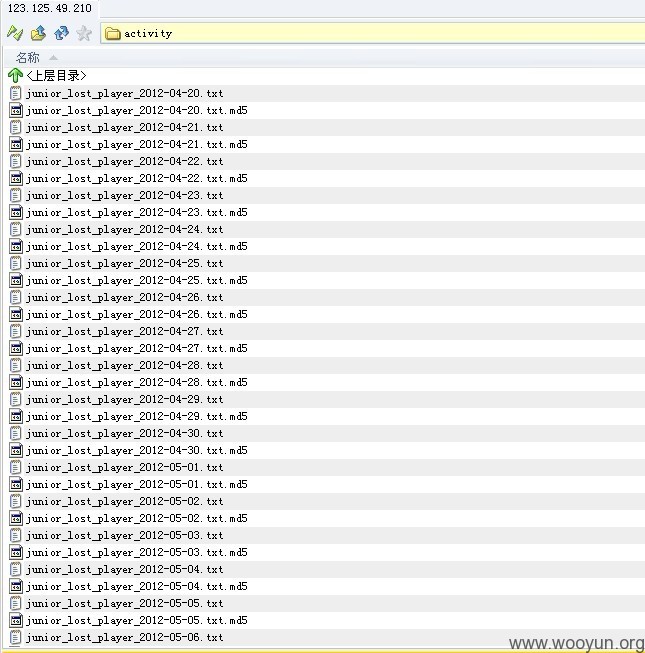Select file junior_lost_player_2012-04-29.txt
645x653 pixels.
(125, 399)
